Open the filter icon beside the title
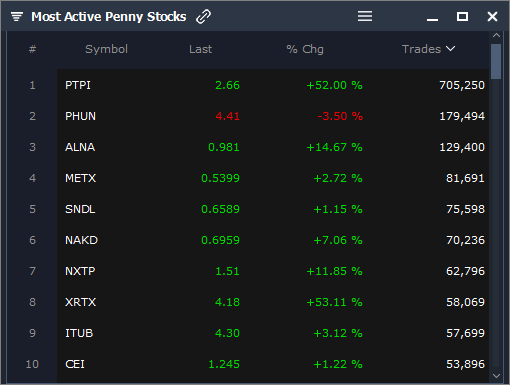510x385 pixels. 17,16
